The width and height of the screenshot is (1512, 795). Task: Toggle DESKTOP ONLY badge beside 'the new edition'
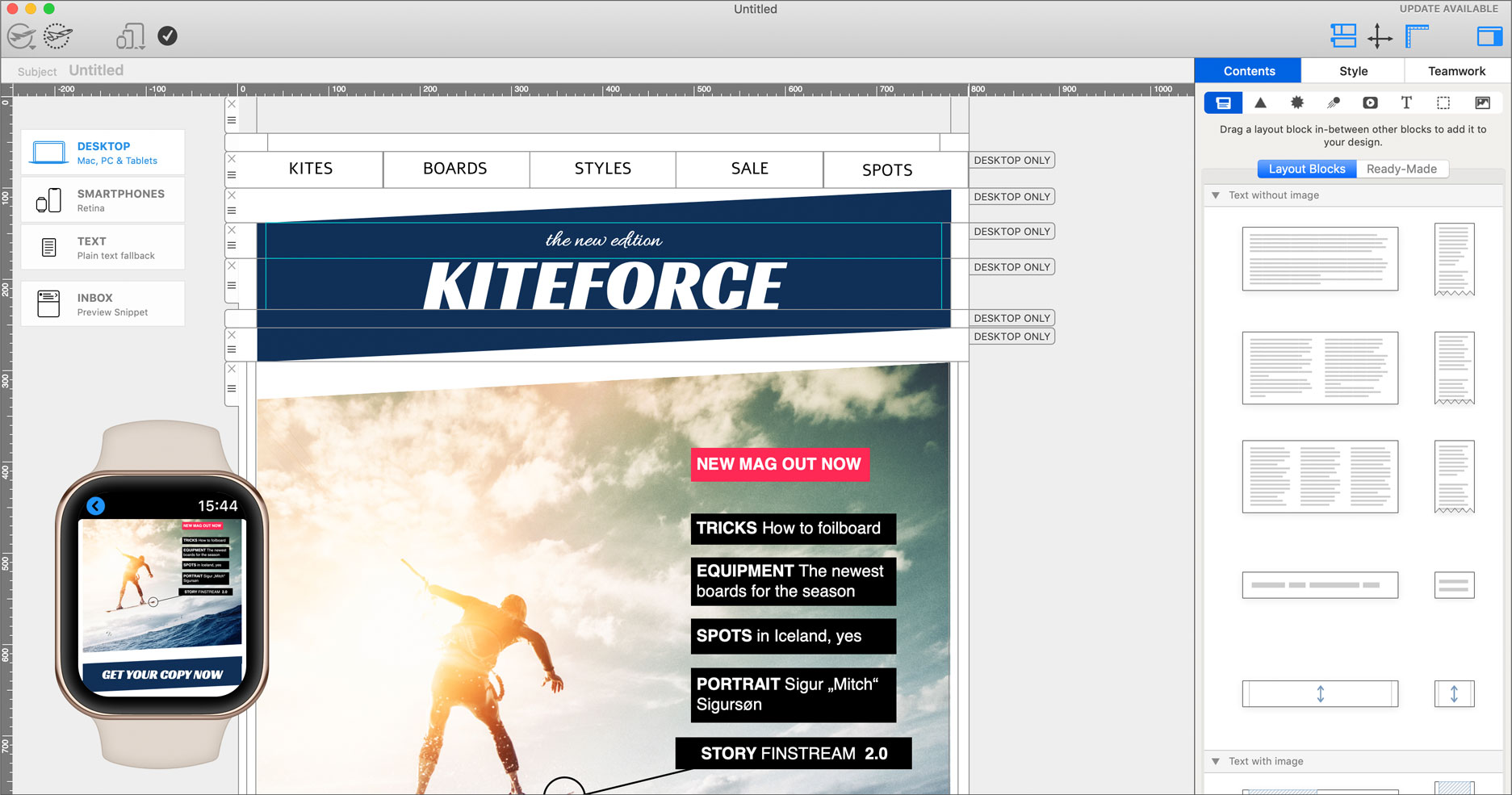pos(1012,231)
